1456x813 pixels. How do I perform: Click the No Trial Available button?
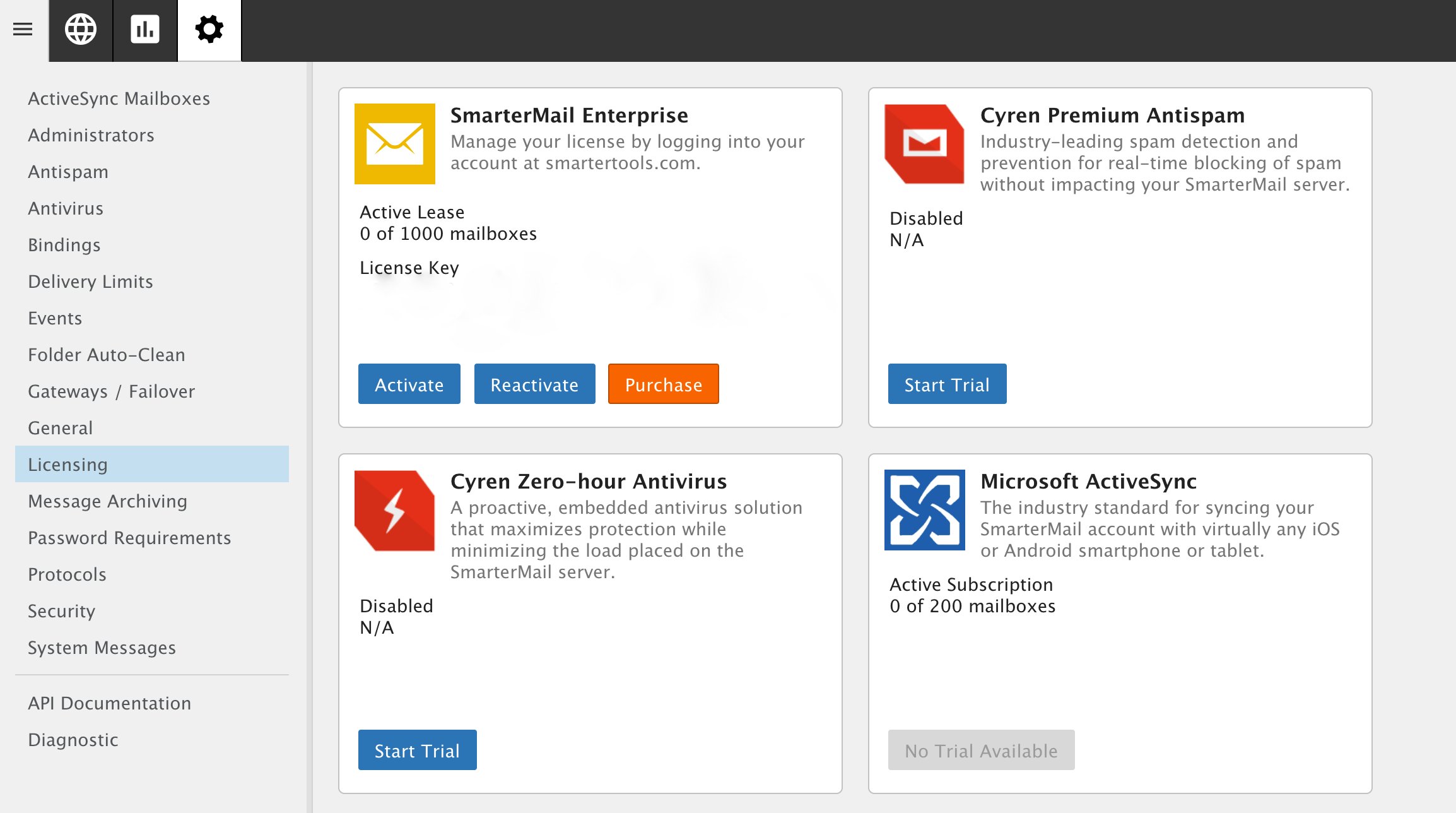981,750
